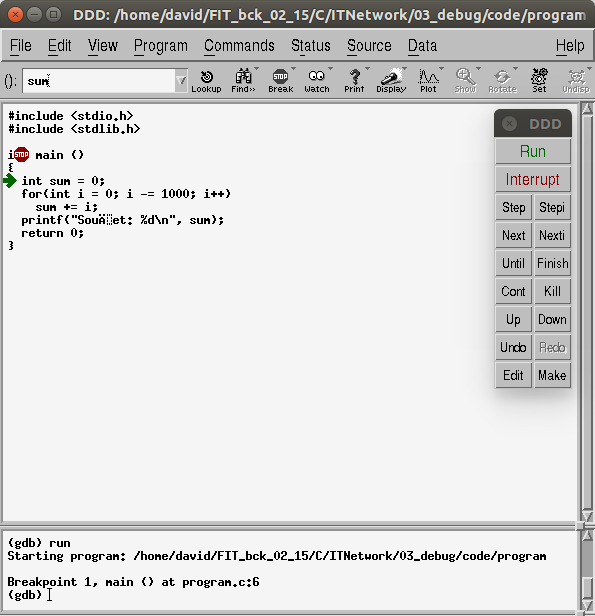The height and width of the screenshot is (616, 595).
Task: Click the source window vertical scrollbar
Action: pos(587,312)
